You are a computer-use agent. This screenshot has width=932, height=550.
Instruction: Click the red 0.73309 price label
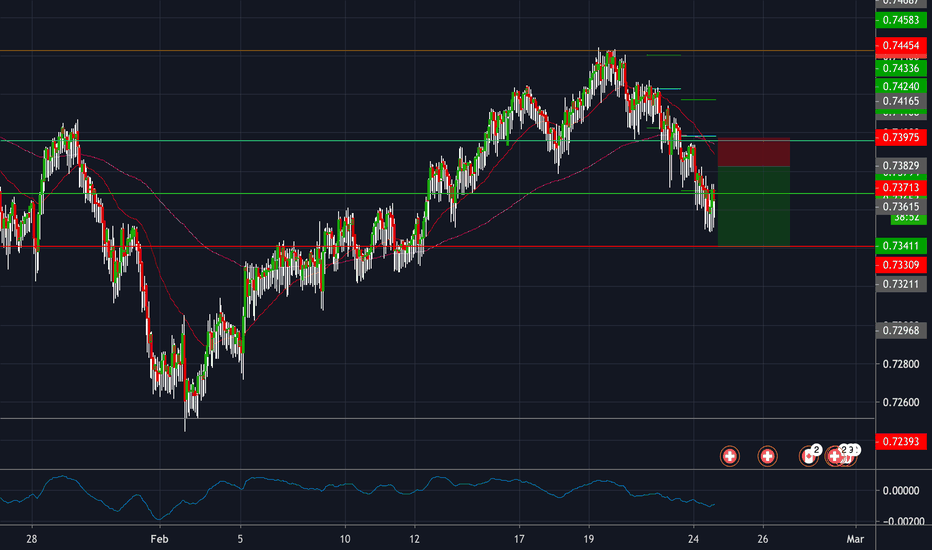[900, 265]
